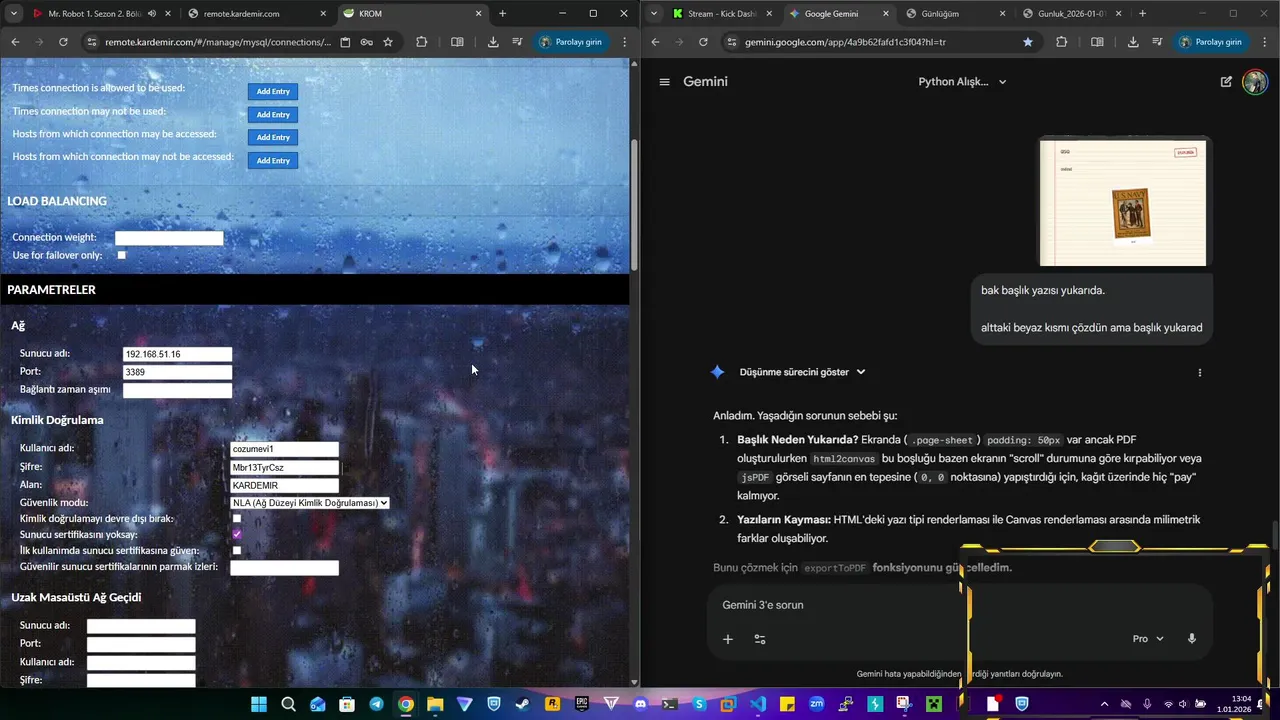Viewport: 1280px width, 720px height.
Task: Add Entry for 'Times connection is allowed to be used'
Action: 273,91
